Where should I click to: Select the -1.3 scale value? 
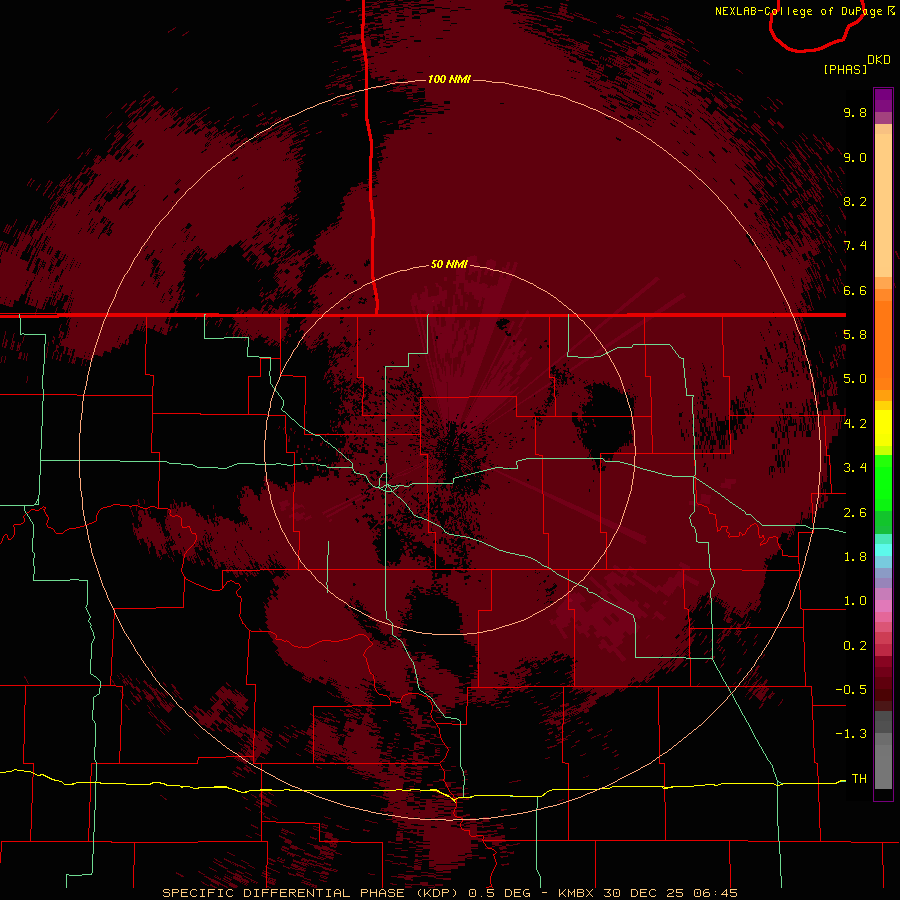click(x=851, y=734)
